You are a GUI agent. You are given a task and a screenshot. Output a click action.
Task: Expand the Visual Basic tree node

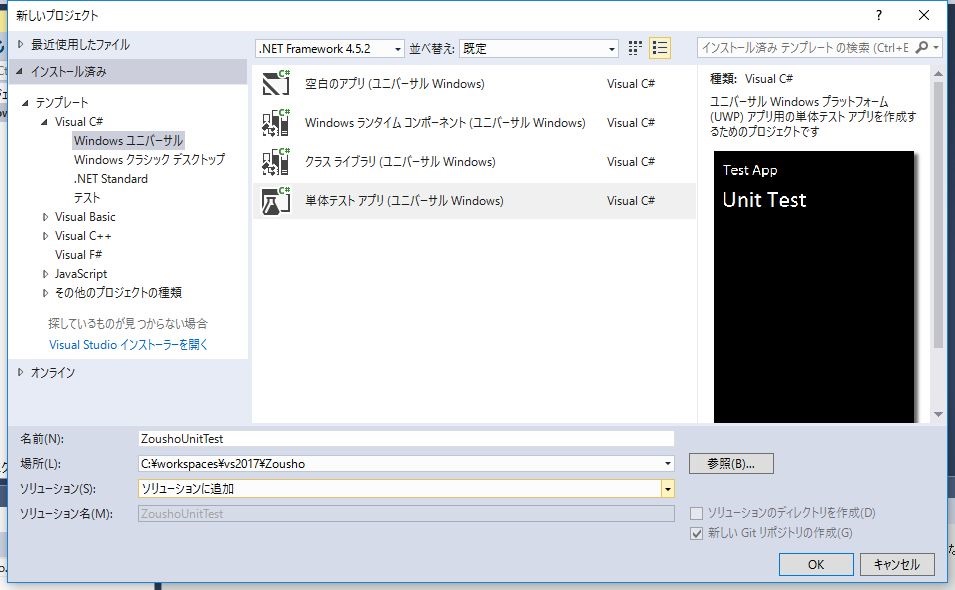(x=46, y=217)
